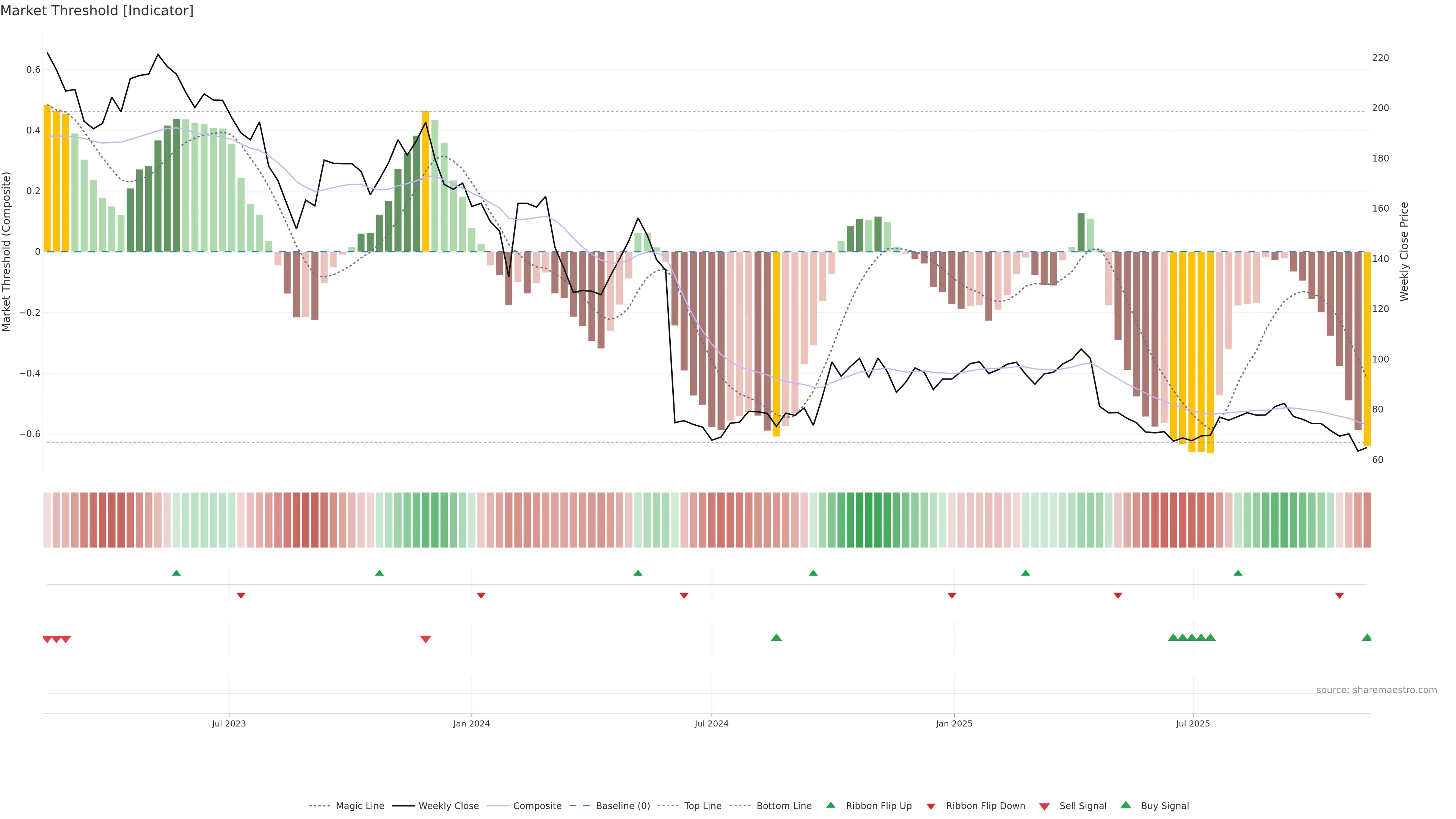Click the rightmost Buy Signal triangle at chart edge

(1367, 637)
